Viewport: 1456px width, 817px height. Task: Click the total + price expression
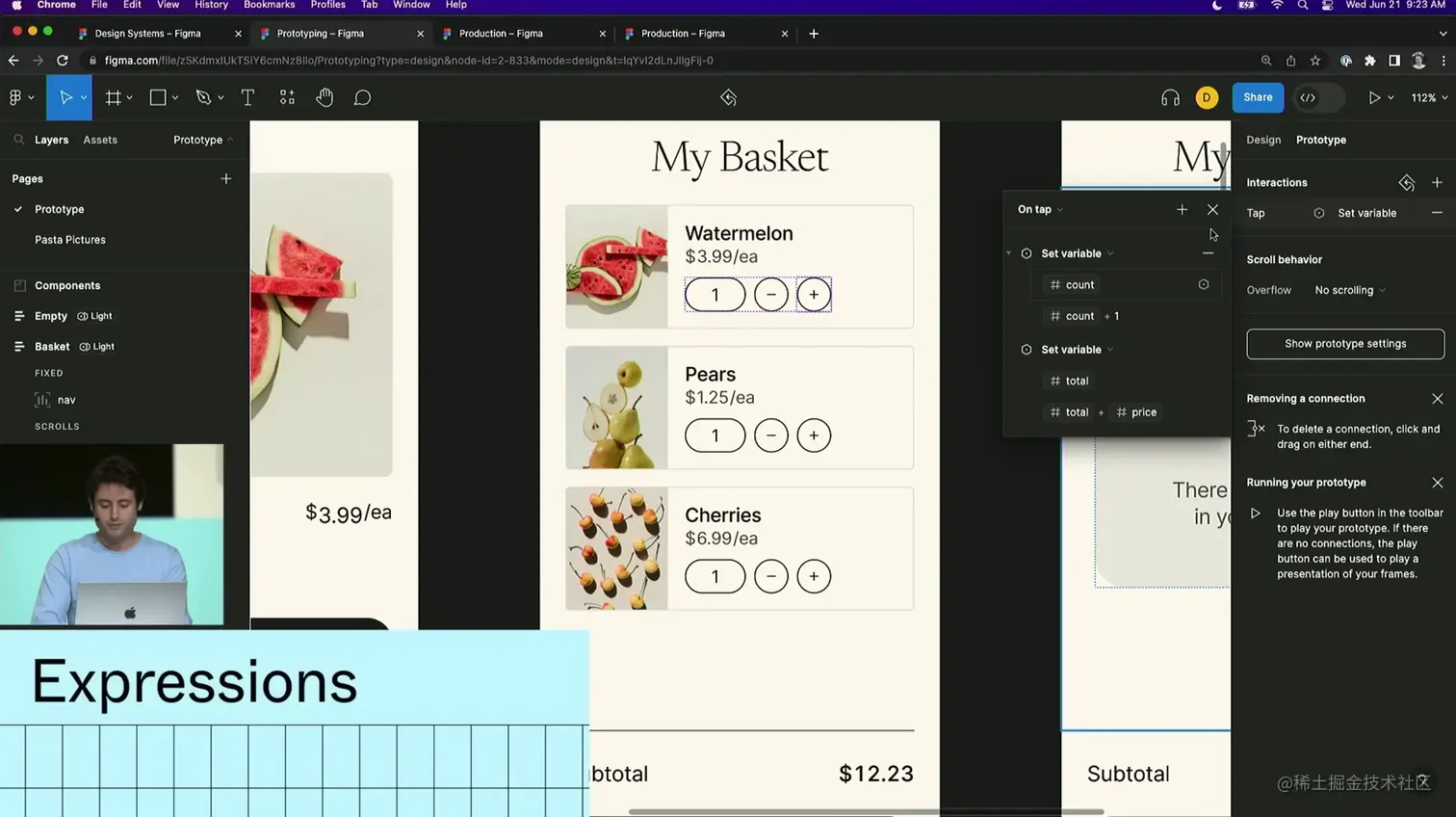click(1103, 412)
